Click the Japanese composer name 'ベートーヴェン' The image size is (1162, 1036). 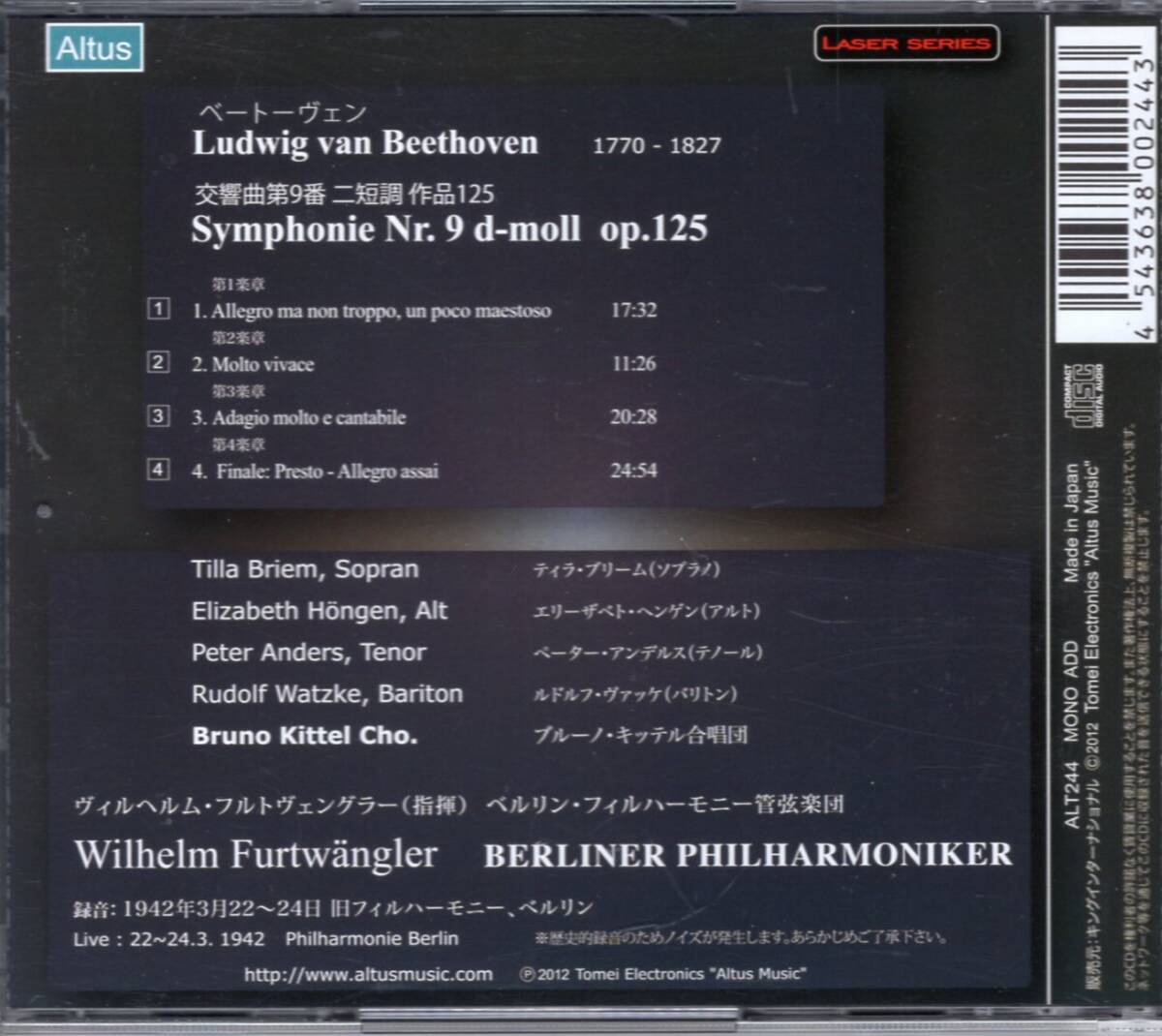281,111
